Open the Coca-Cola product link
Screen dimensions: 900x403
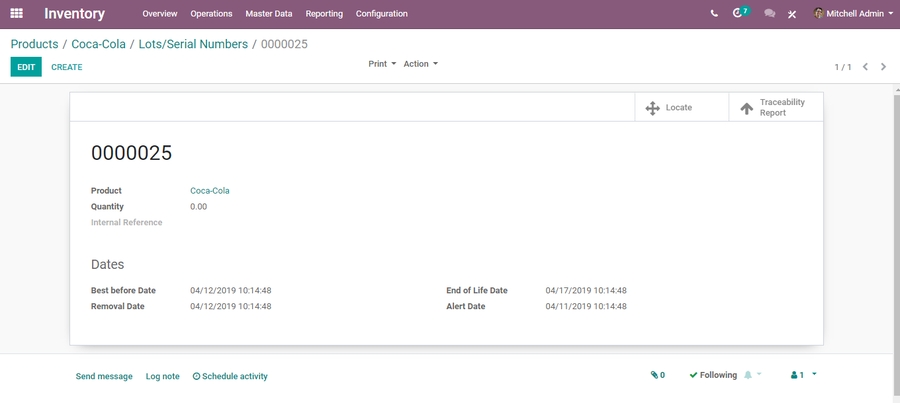click(x=210, y=191)
